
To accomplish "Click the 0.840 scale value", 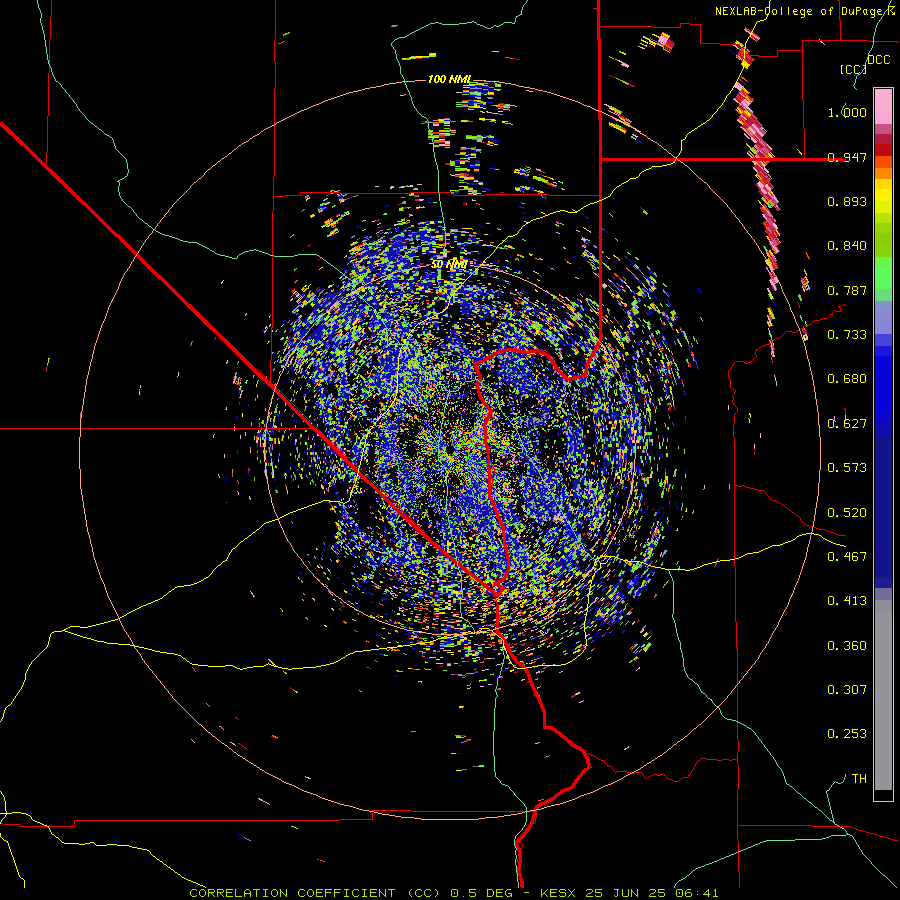I will [847, 246].
